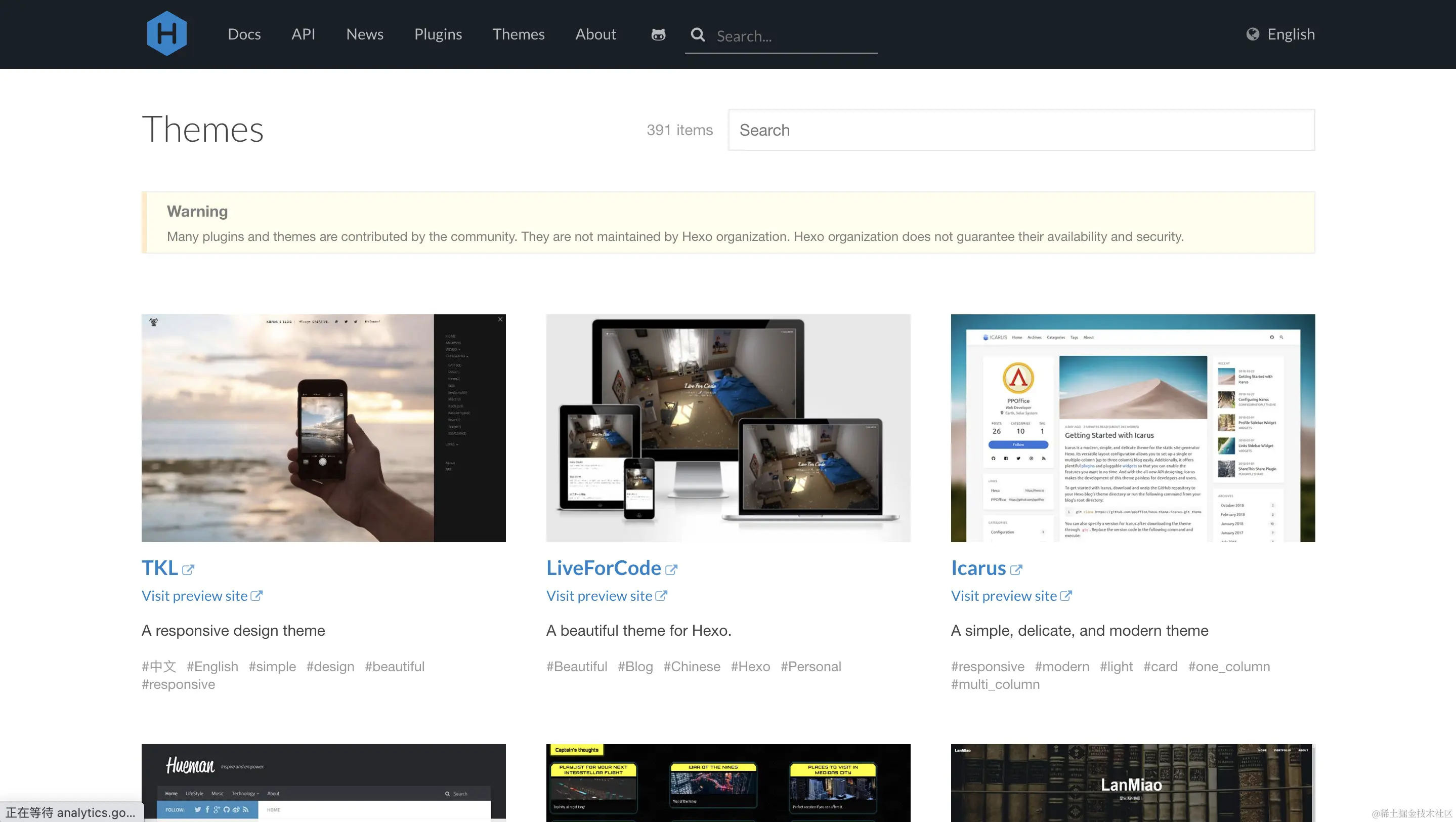Click external icon after TKL preview link
Viewport: 1456px width, 822px height.
pyautogui.click(x=256, y=596)
